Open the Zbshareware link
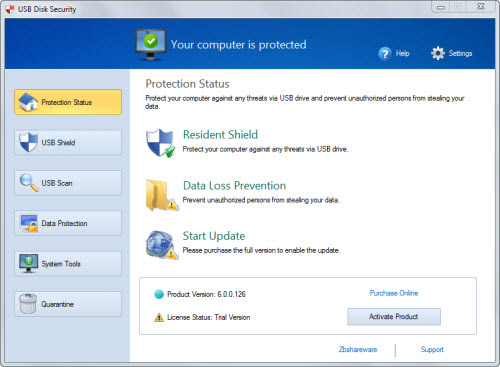The image size is (500, 367). (358, 349)
